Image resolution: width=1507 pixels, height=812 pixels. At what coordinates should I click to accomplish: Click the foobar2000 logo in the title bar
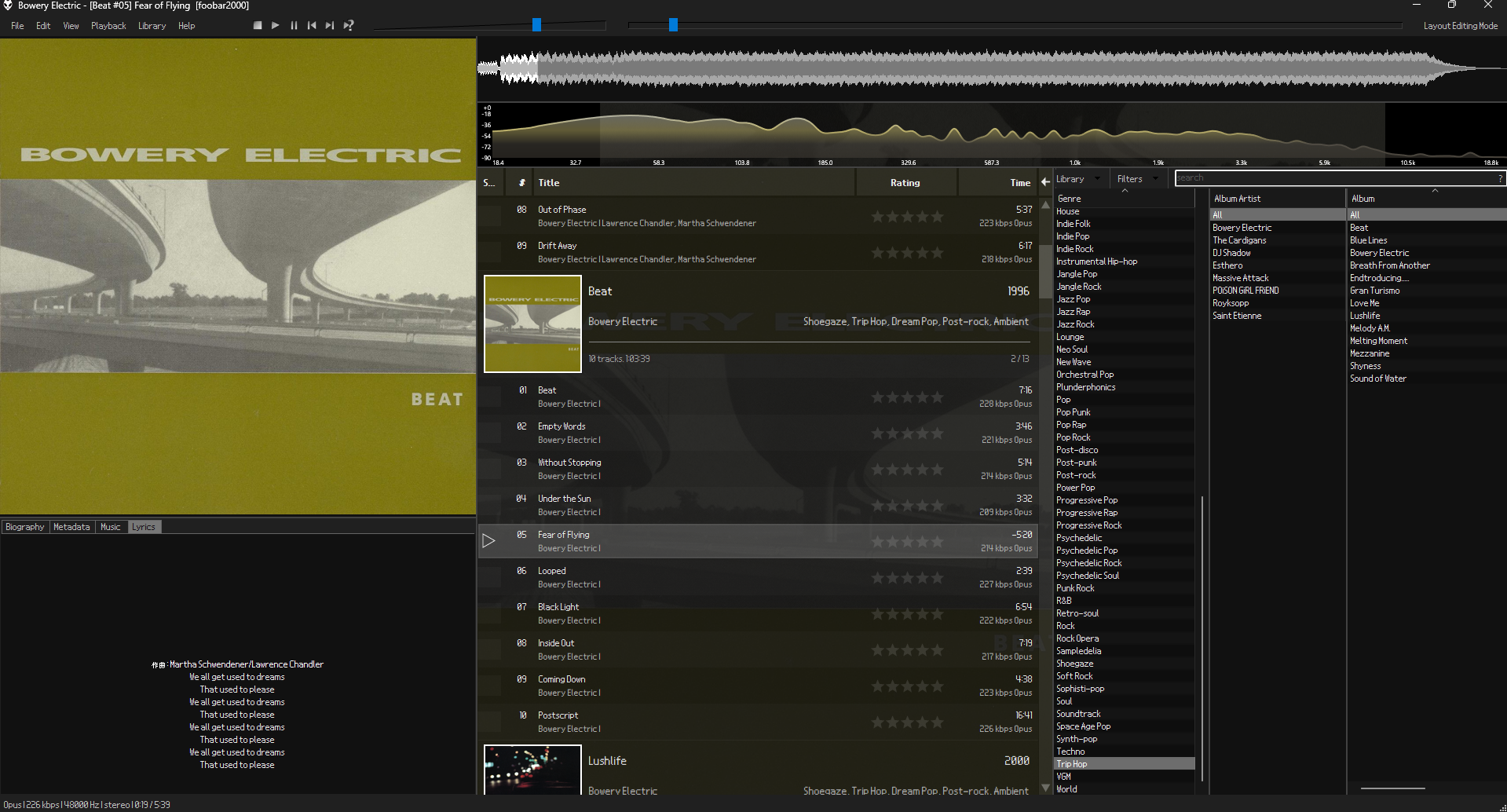click(7, 5)
